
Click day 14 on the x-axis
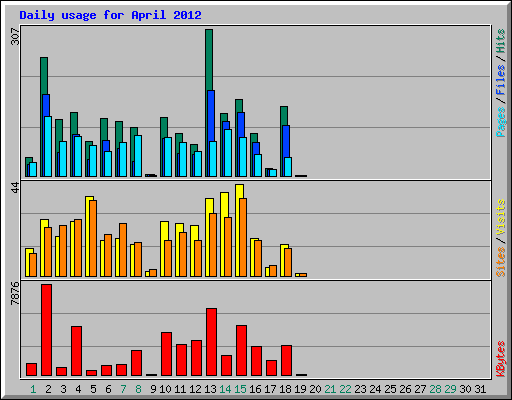225,389
